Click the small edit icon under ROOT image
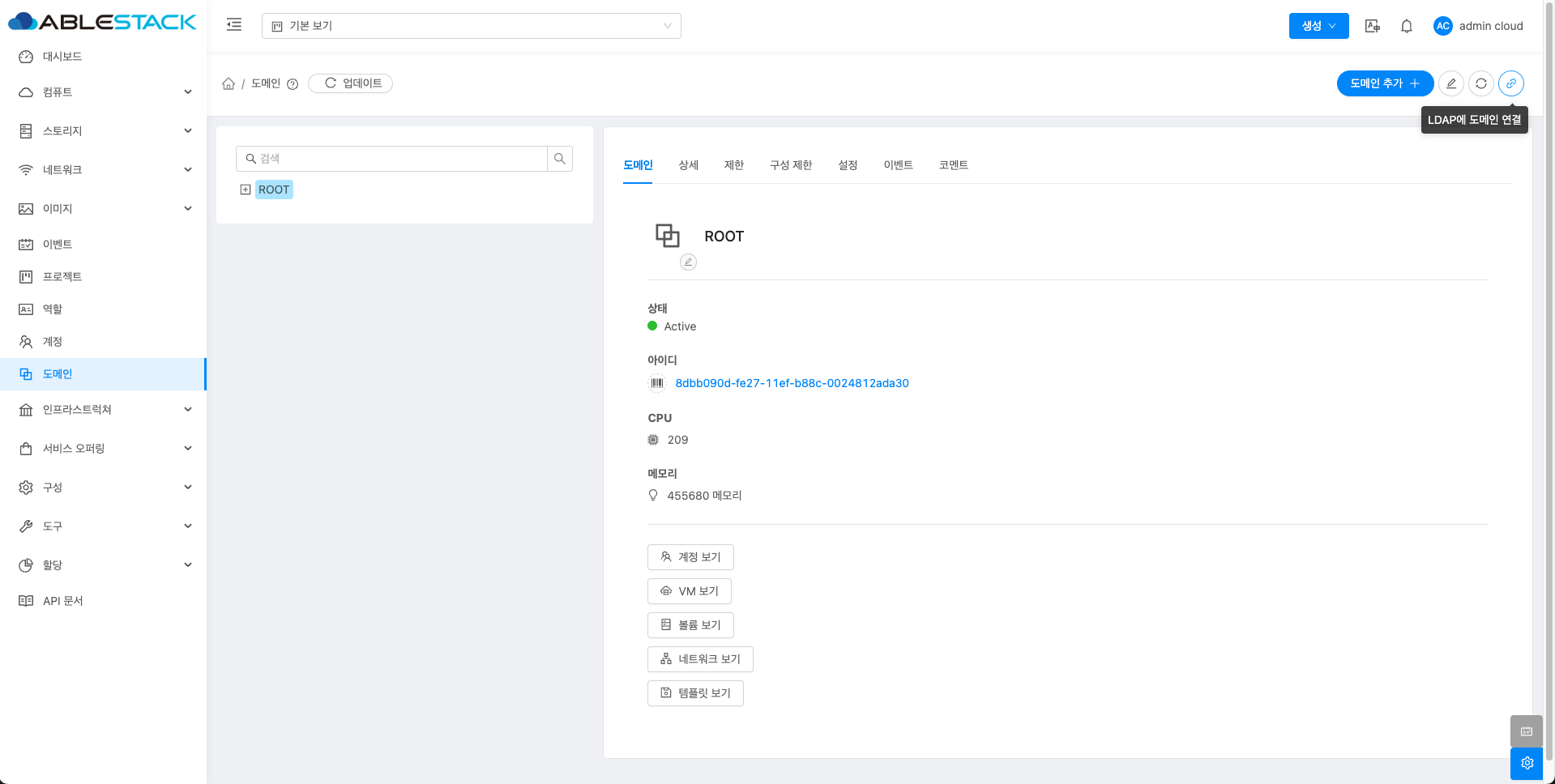Image resolution: width=1555 pixels, height=784 pixels. pyautogui.click(x=688, y=262)
